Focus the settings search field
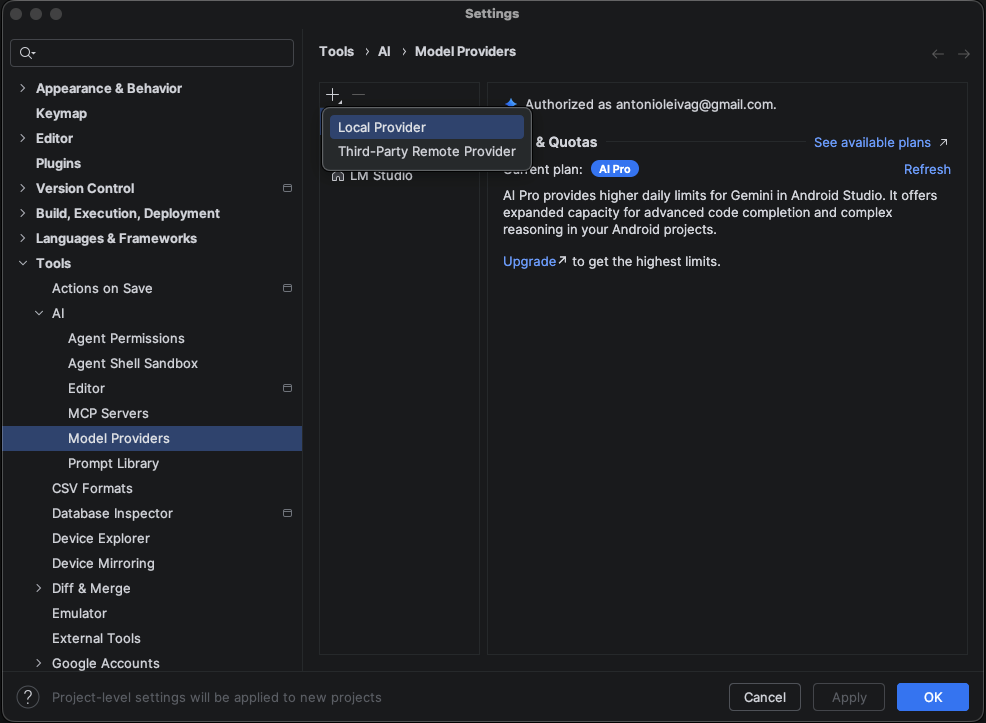Screen dimensions: 986x723 click(152, 53)
